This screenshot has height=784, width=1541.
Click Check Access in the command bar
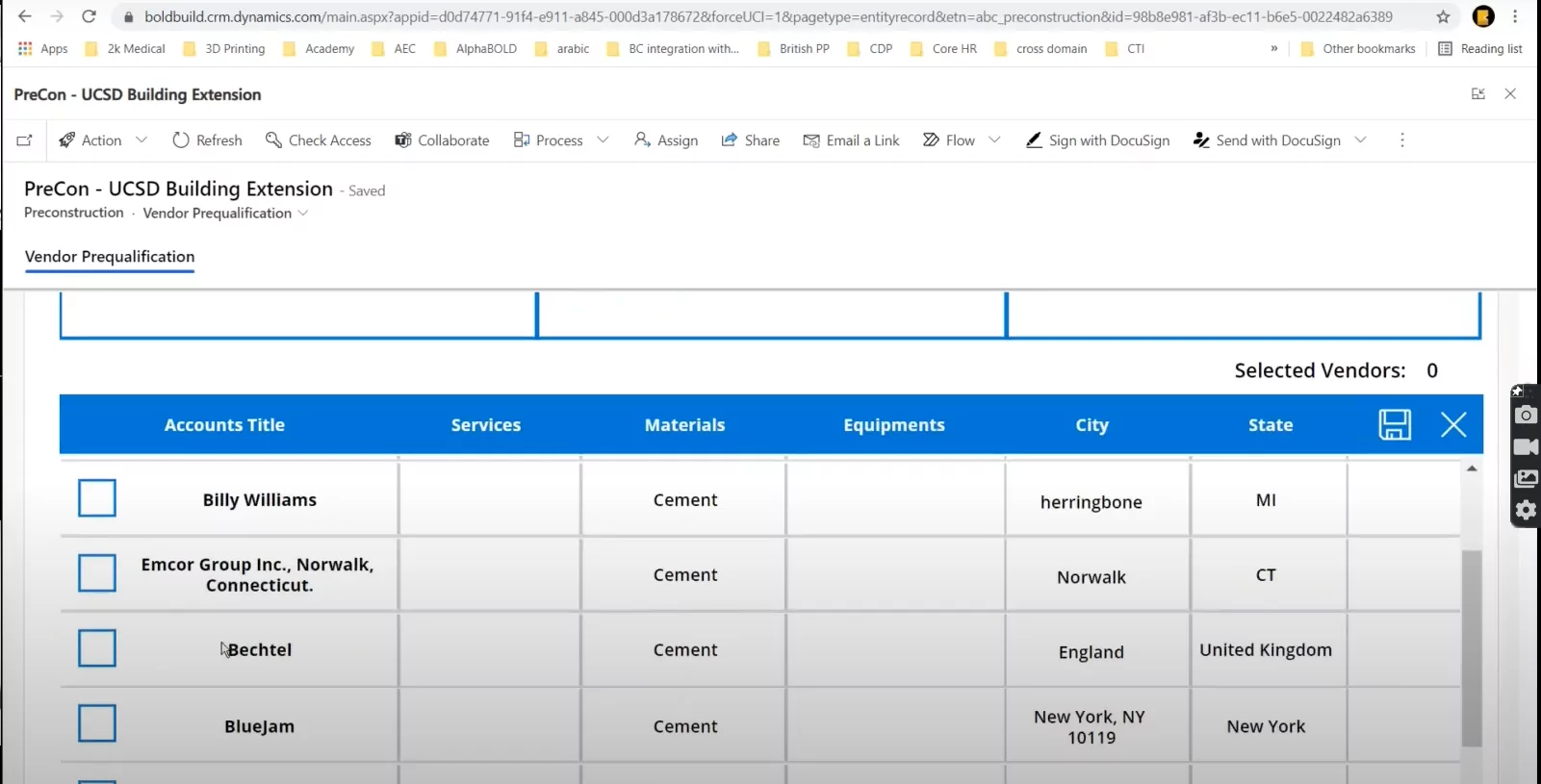coord(318,140)
